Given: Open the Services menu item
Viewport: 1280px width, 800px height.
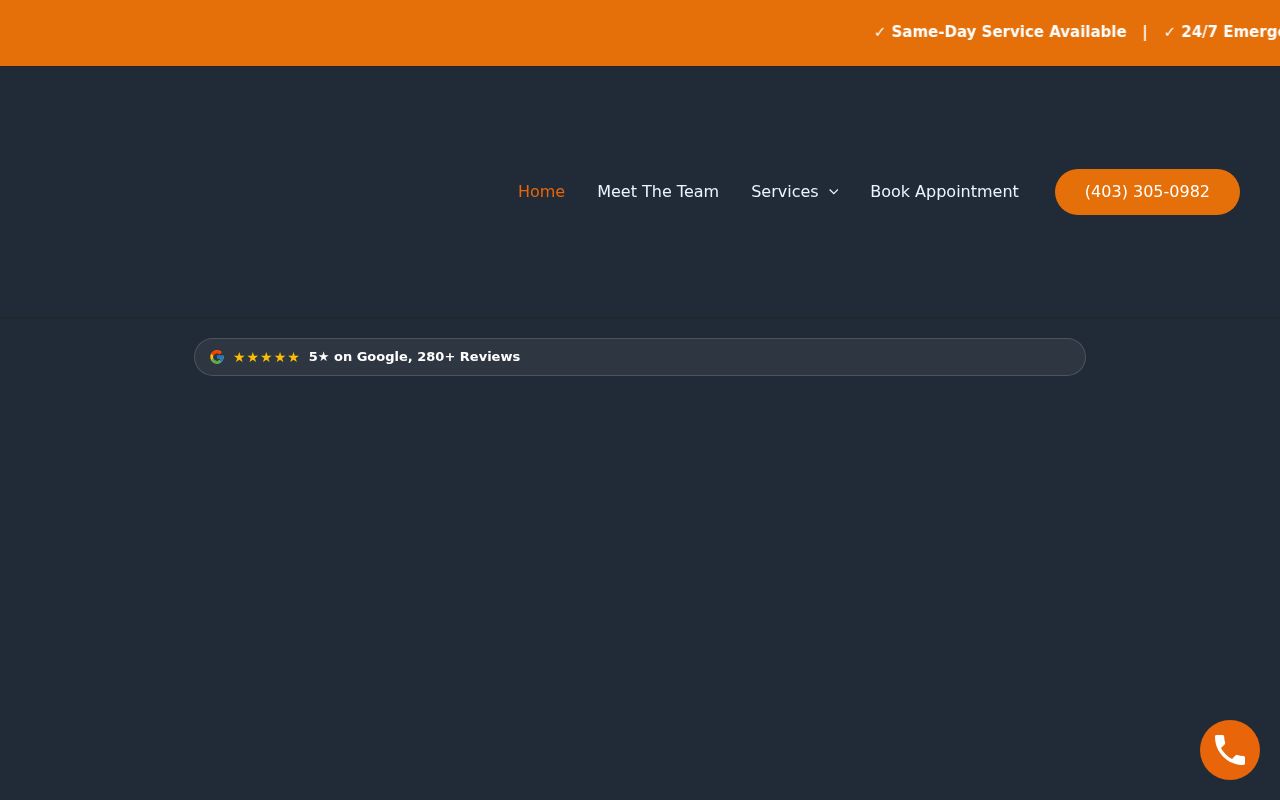Looking at the screenshot, I should 785,191.
